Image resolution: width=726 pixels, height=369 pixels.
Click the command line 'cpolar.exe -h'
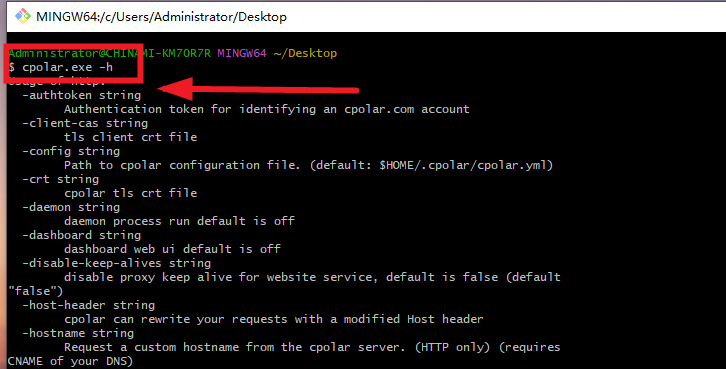click(61, 67)
